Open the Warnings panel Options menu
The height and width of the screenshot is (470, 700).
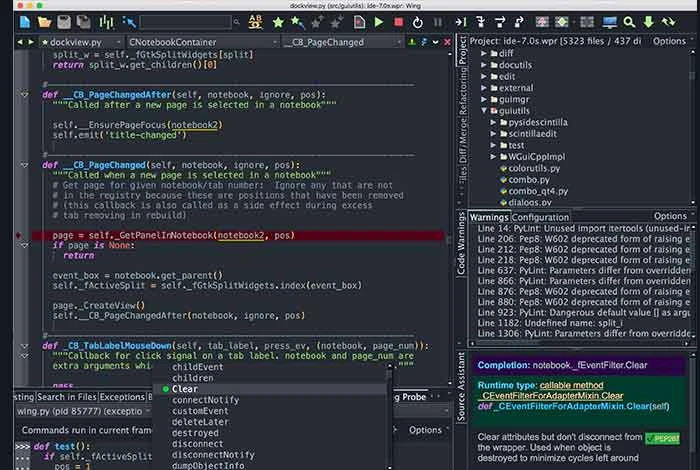tap(673, 216)
